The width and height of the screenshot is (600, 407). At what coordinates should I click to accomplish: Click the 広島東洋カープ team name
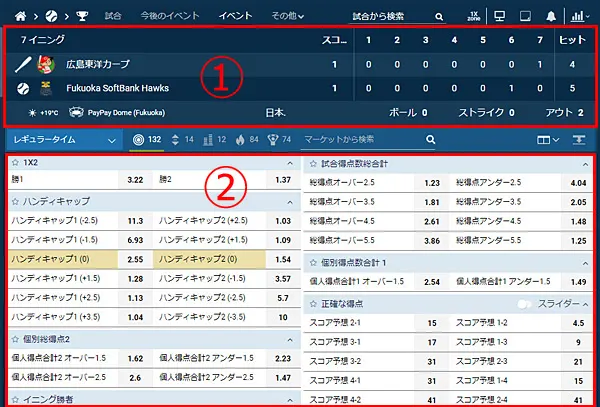pyautogui.click(x=98, y=64)
